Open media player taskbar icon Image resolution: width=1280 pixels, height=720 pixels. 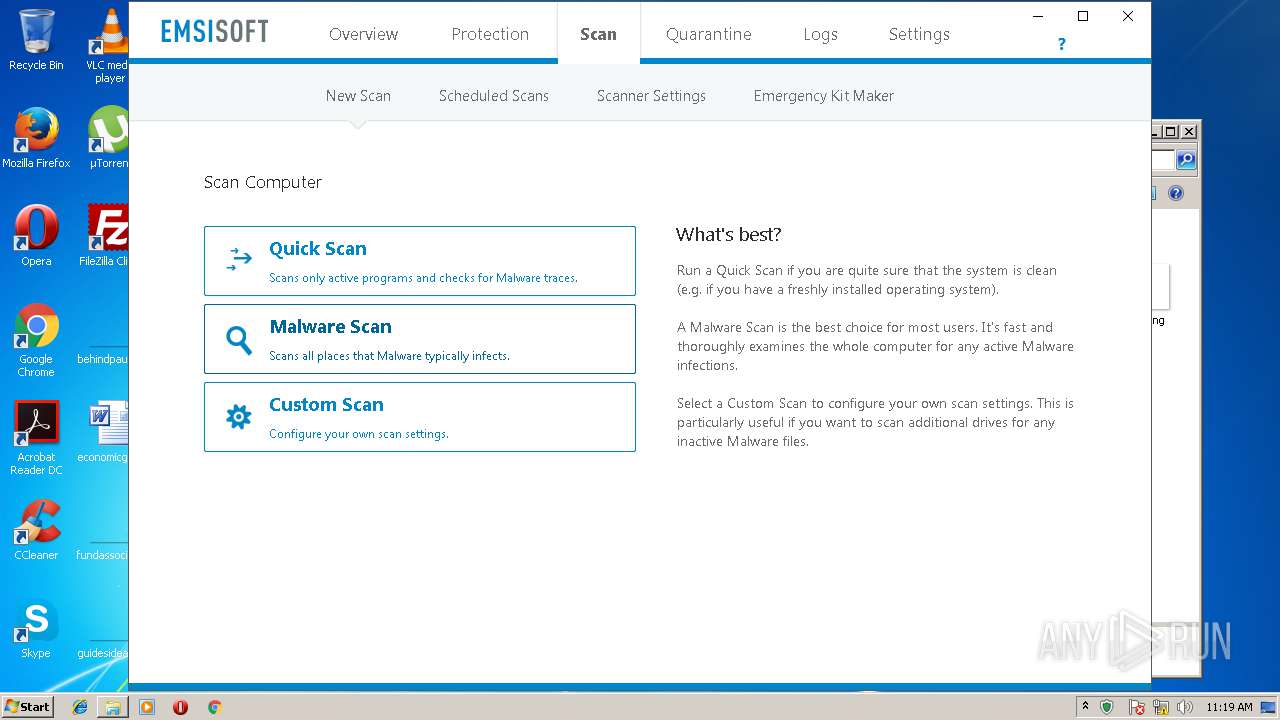click(147, 707)
